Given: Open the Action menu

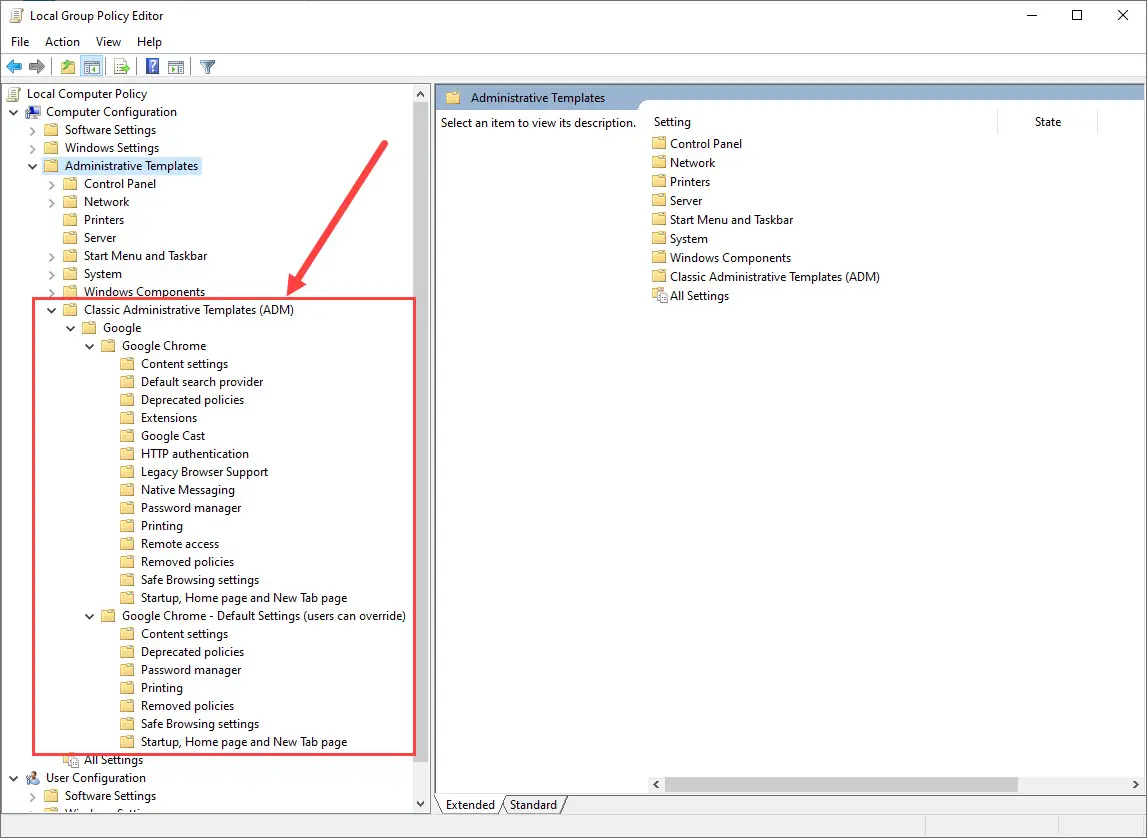Looking at the screenshot, I should pyautogui.click(x=62, y=42).
